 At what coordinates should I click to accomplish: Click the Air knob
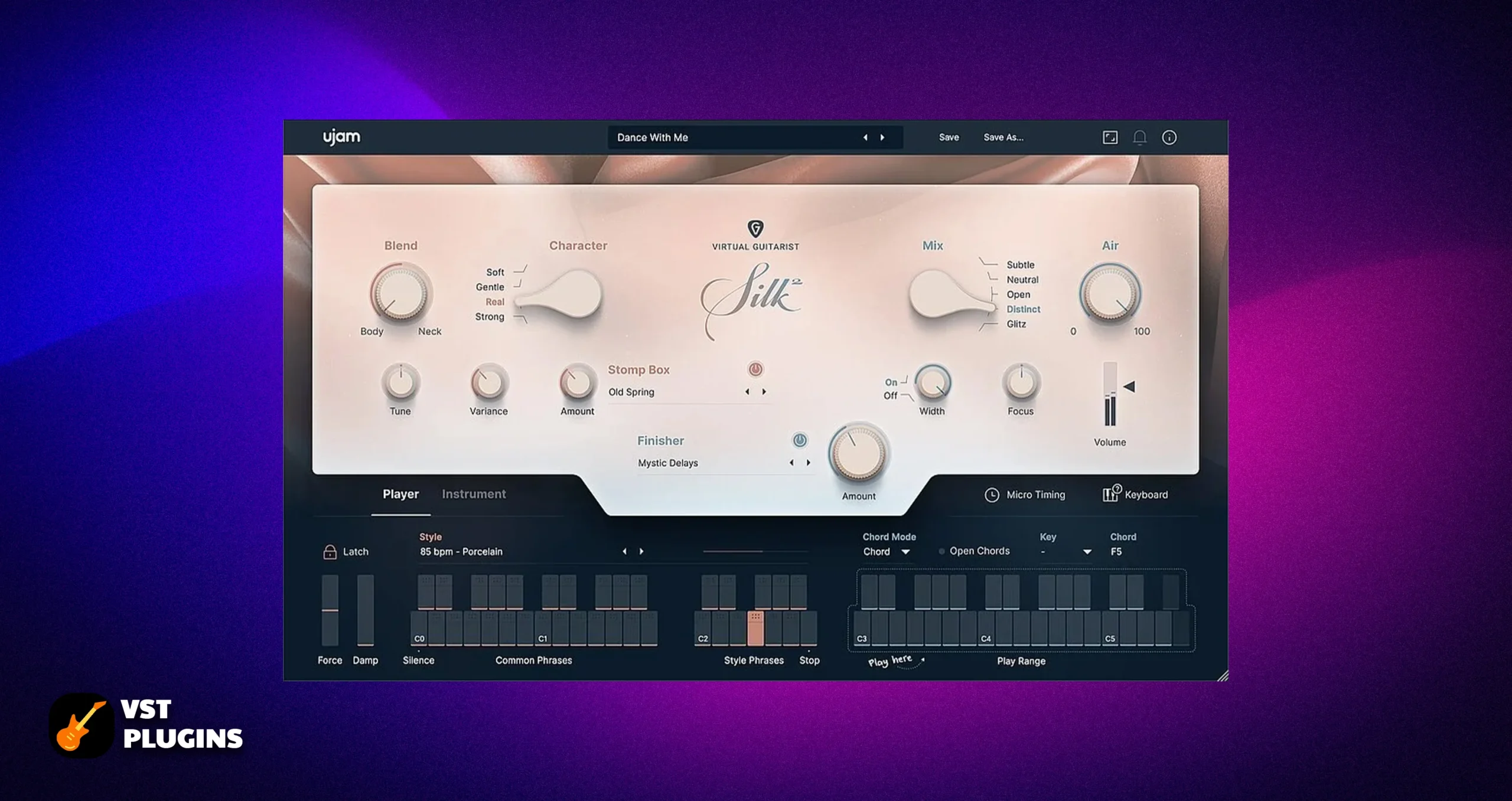click(x=1110, y=293)
